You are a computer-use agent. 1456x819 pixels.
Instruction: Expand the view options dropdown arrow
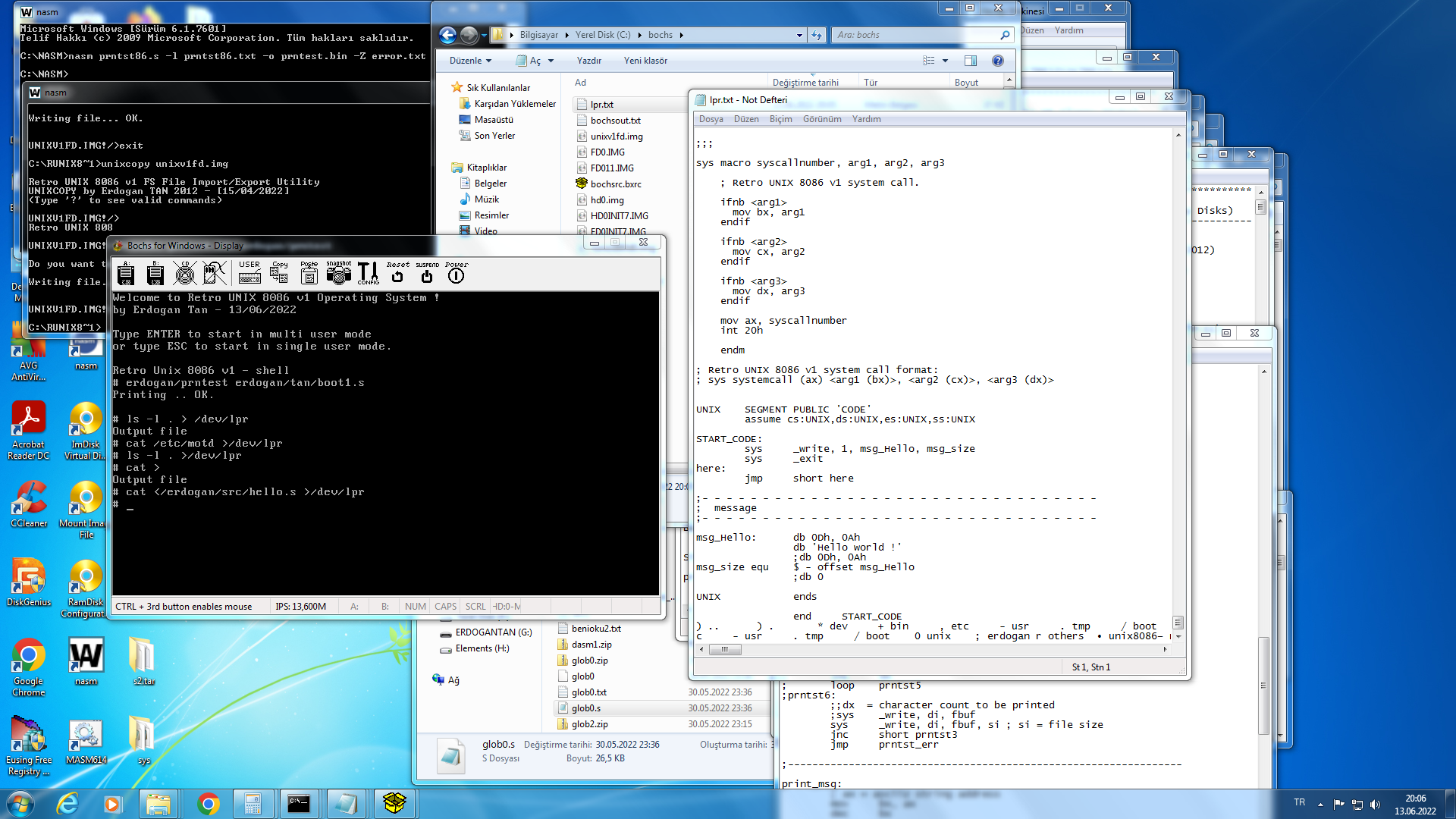(945, 61)
